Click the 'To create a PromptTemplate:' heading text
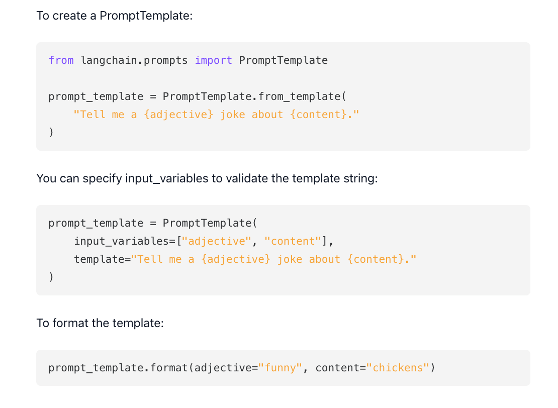This screenshot has height=408, width=558. (115, 16)
